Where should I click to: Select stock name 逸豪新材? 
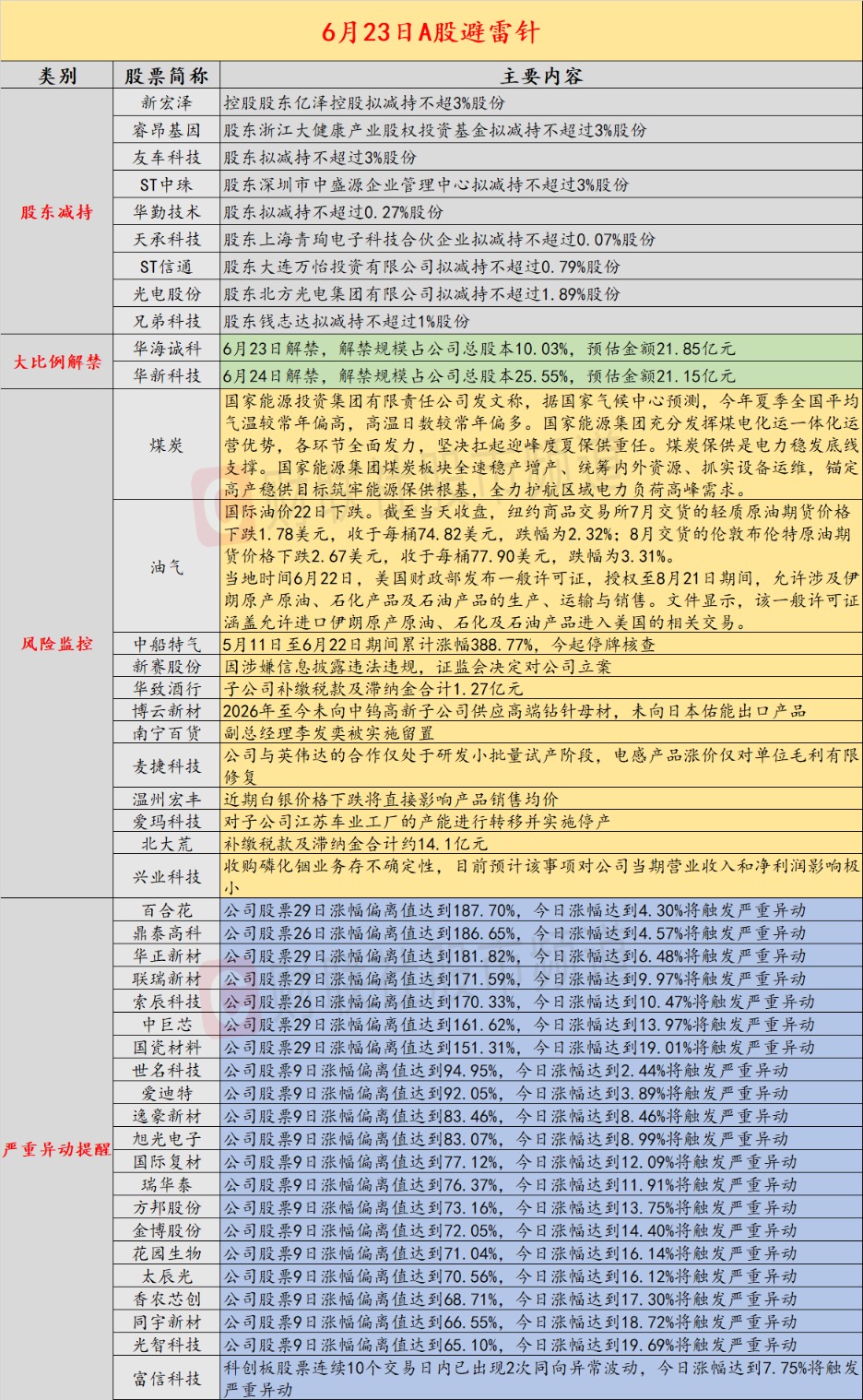tap(167, 1116)
